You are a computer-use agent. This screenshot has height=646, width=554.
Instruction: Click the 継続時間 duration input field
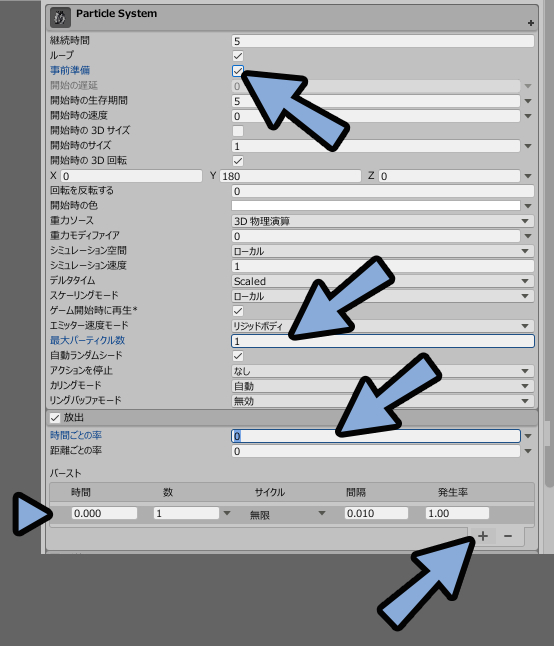point(383,41)
